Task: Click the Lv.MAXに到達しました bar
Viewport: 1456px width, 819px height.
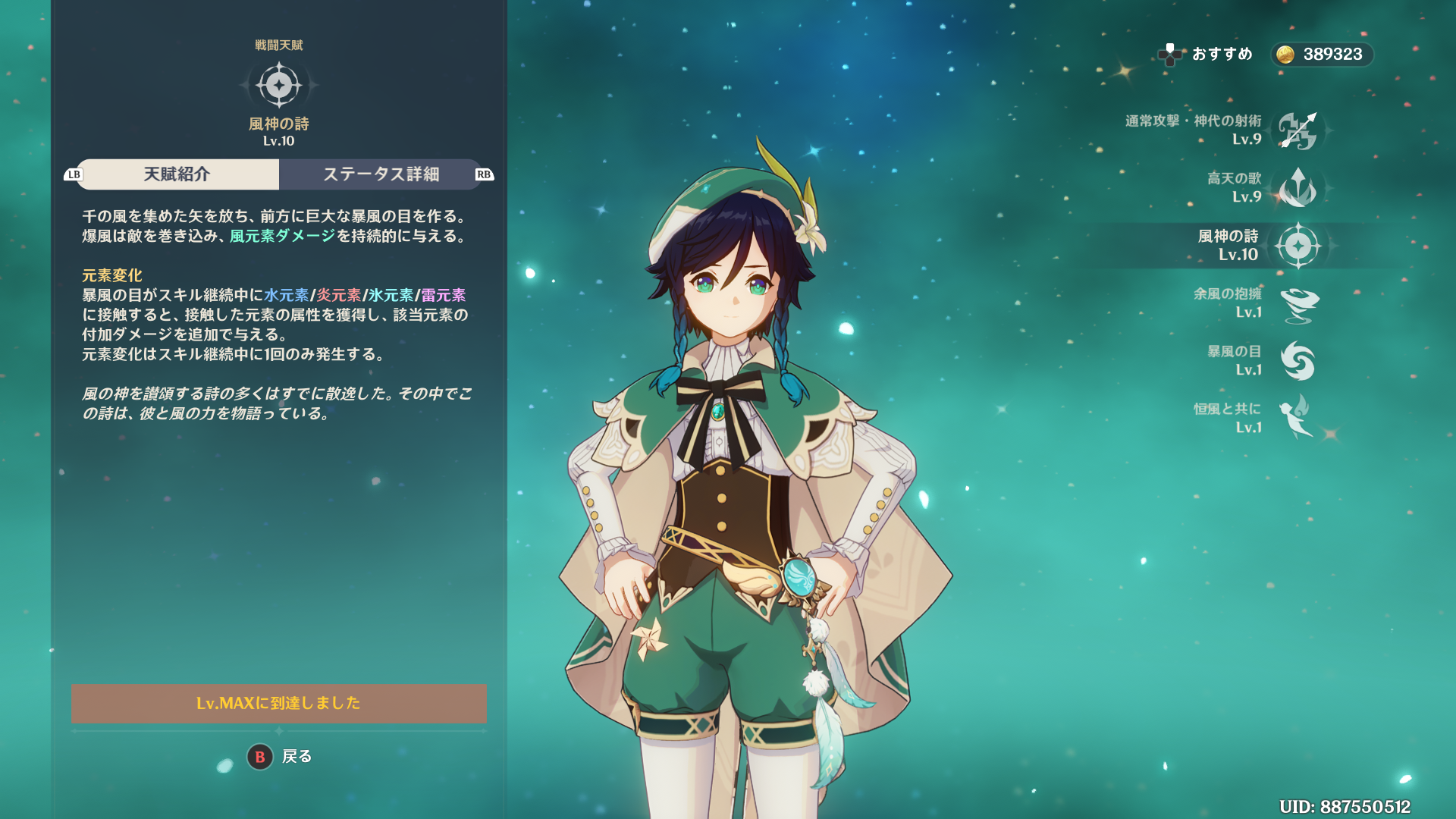Action: pos(278,703)
